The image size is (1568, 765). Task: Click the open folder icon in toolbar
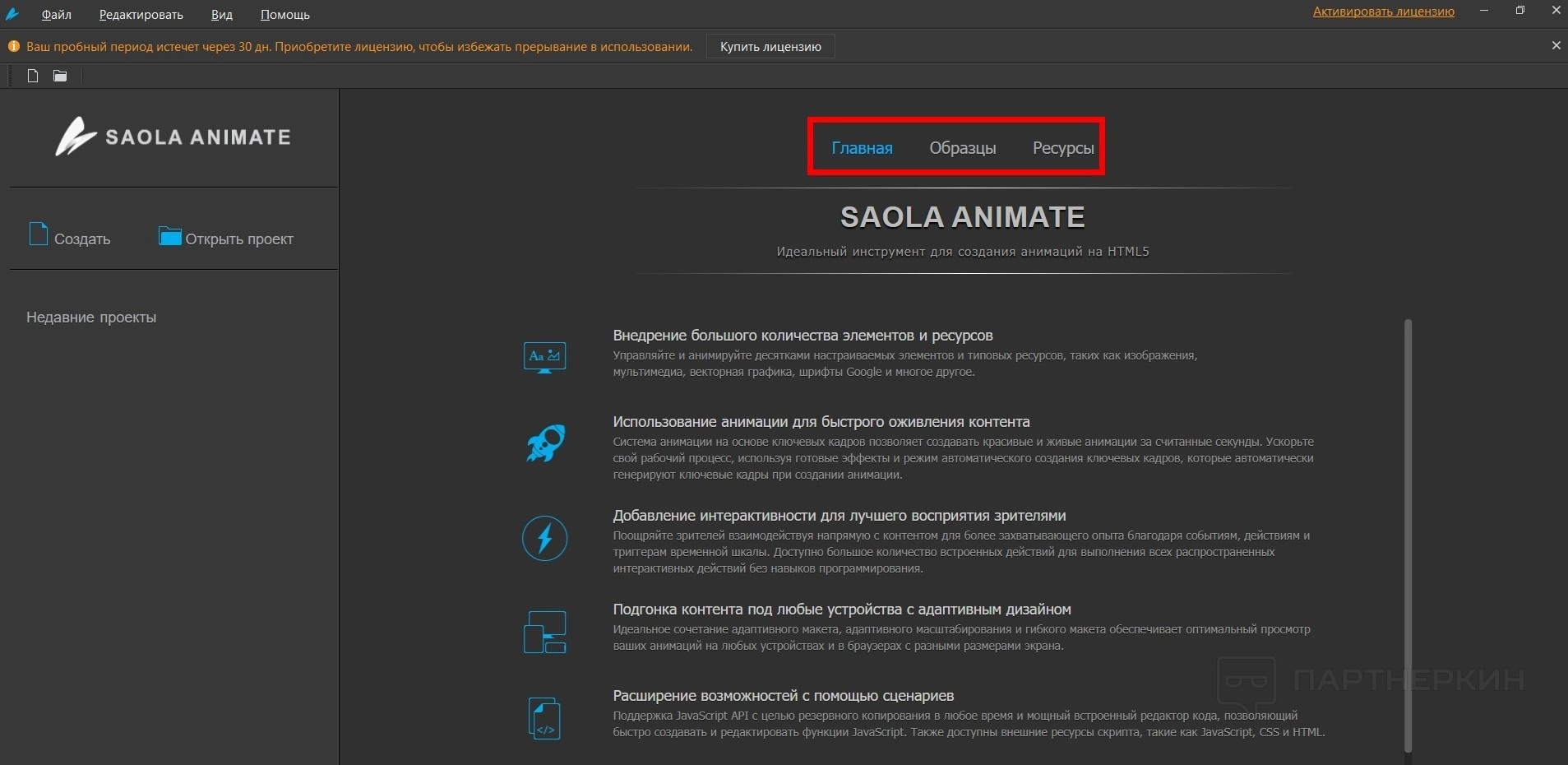[x=60, y=76]
